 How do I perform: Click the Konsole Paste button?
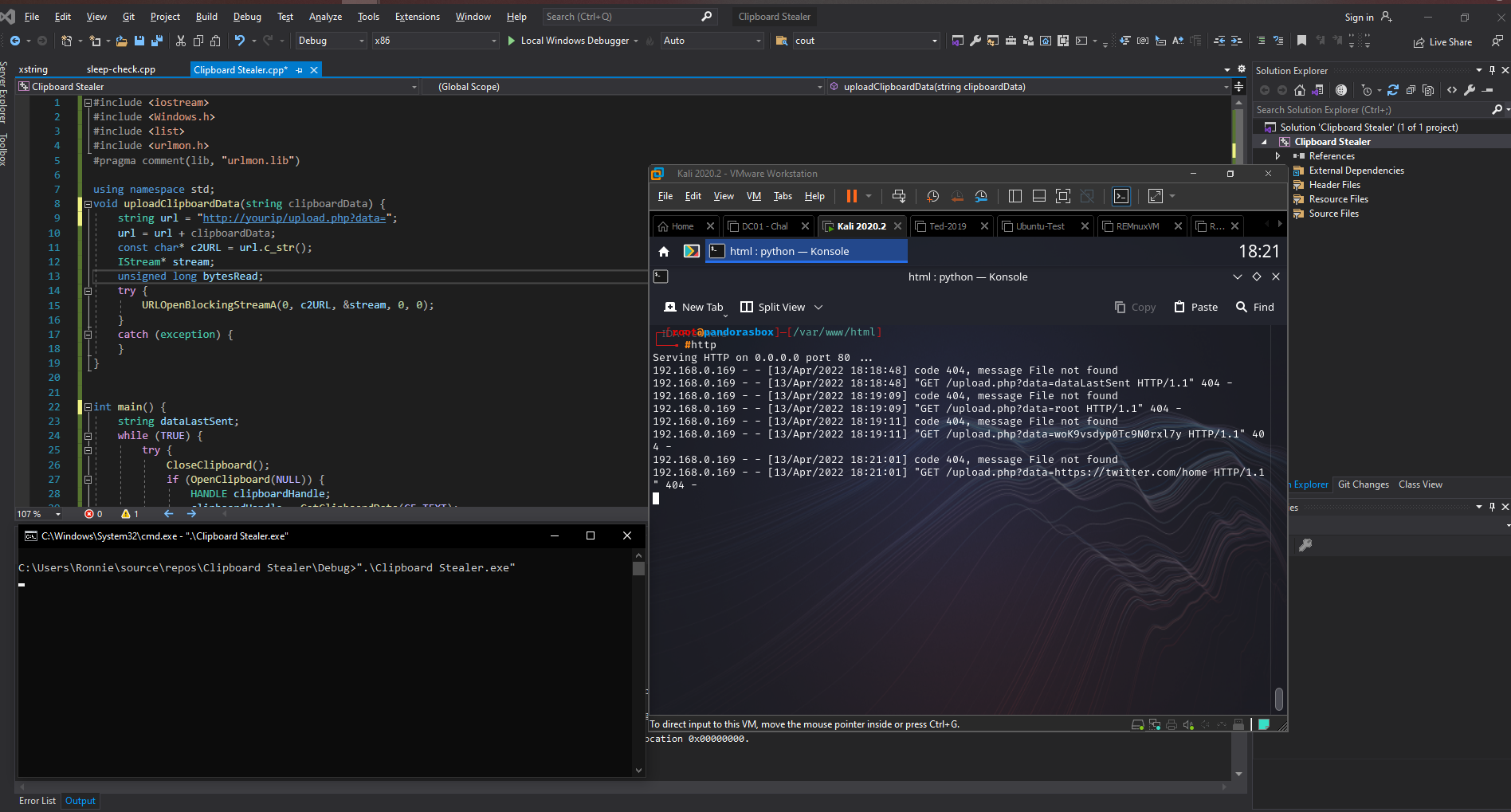tap(1195, 307)
